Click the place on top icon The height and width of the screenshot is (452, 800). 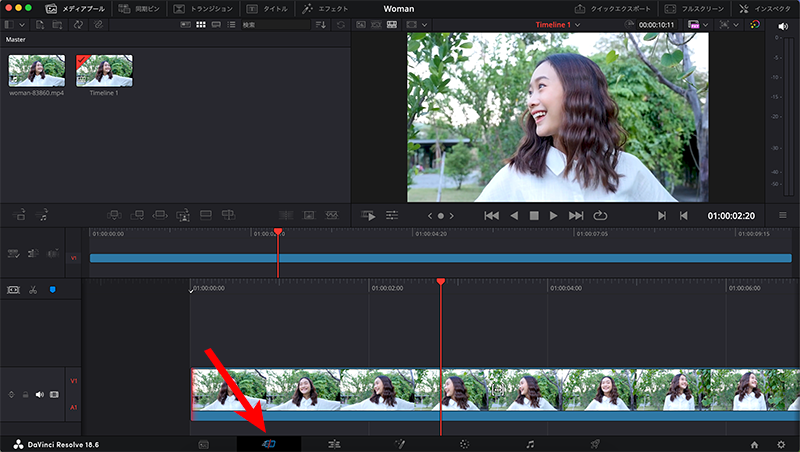click(206, 215)
